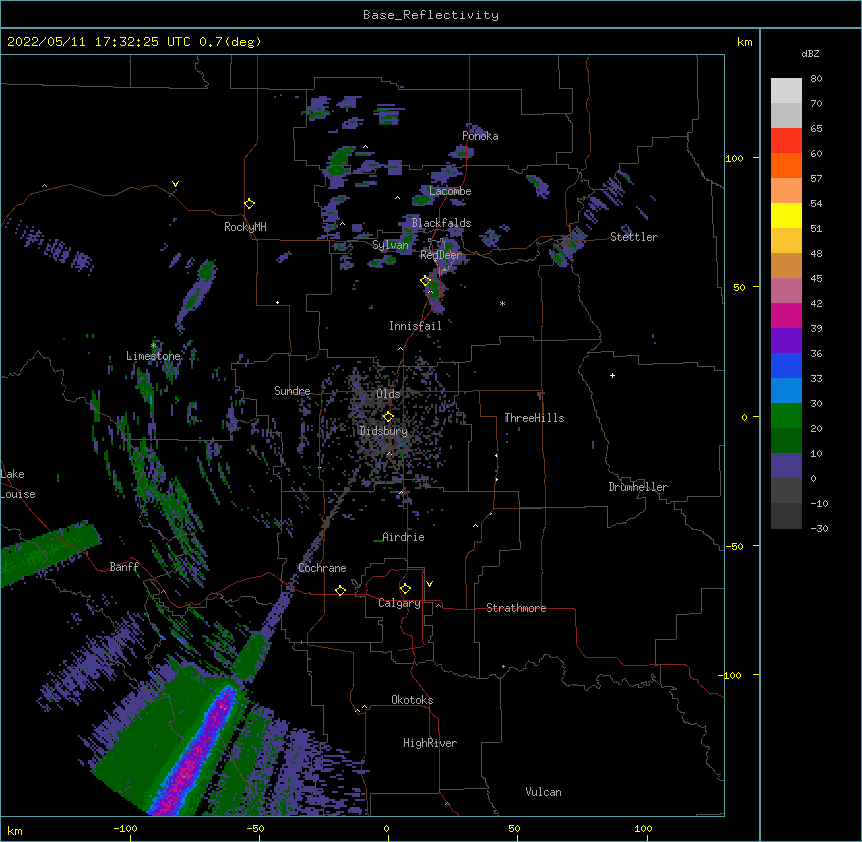The width and height of the screenshot is (862, 842).
Task: Click the yellow diamond marker beside RockyMH
Action: [x=249, y=204]
